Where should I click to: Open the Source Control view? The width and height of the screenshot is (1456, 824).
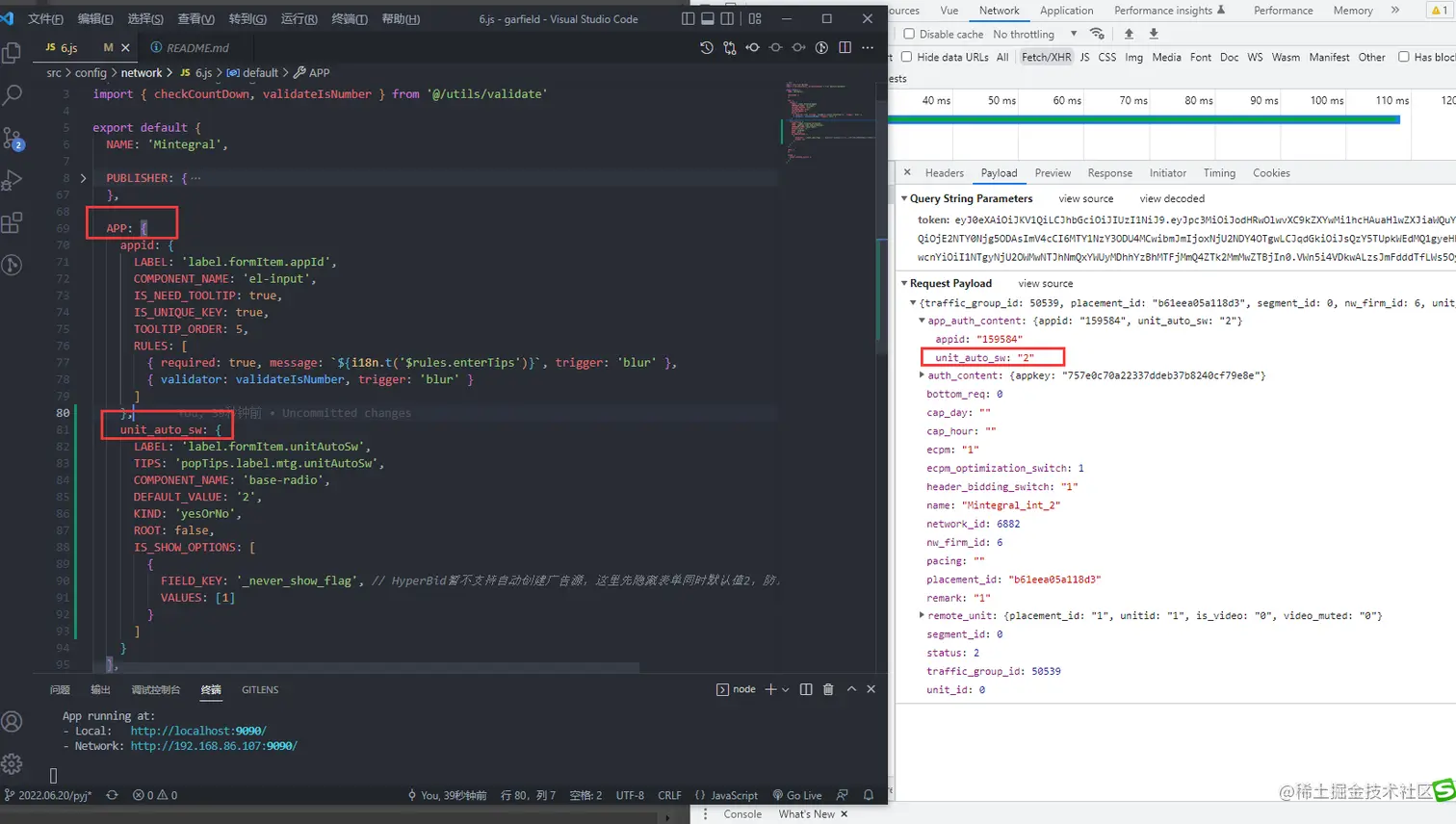13,139
